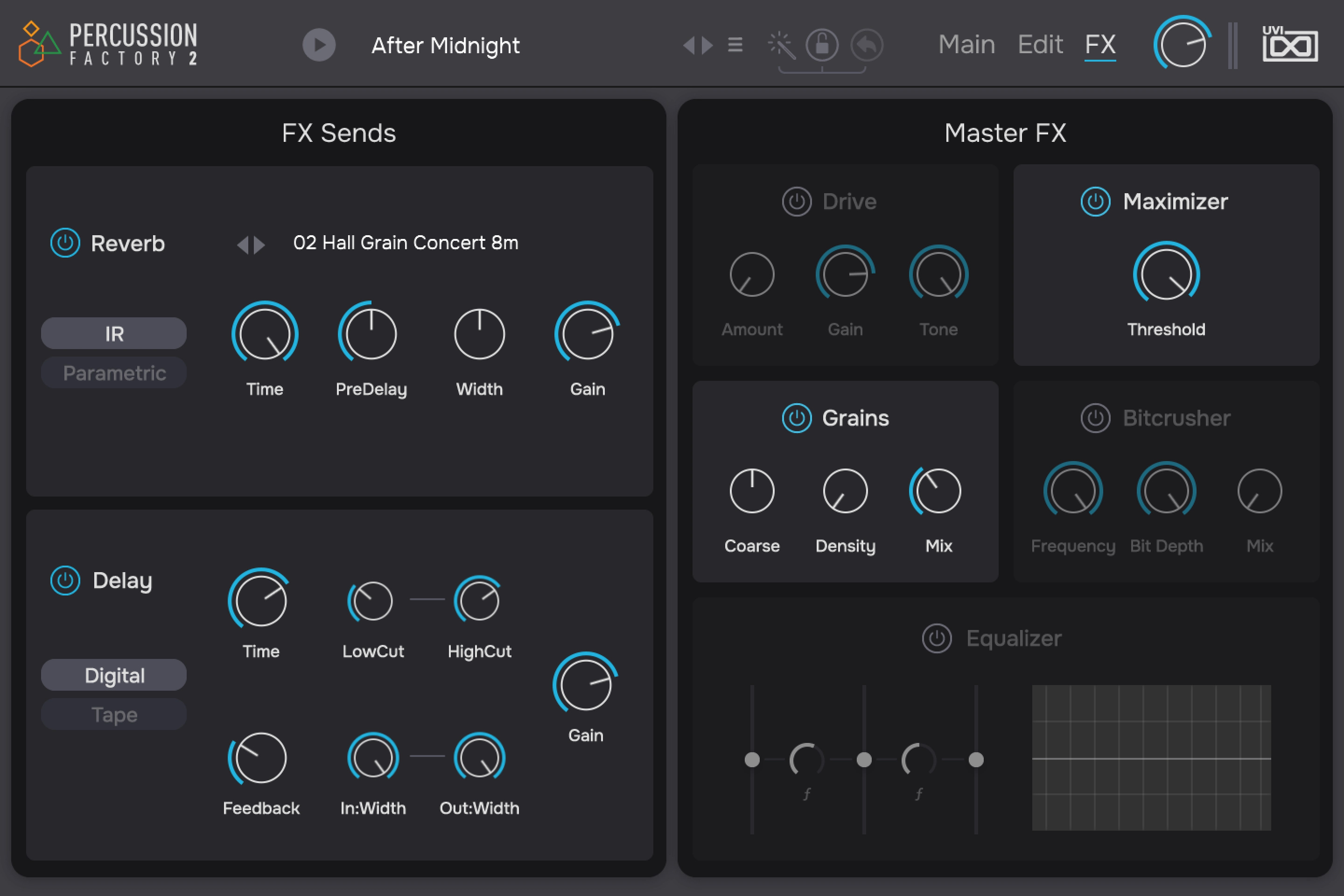Click the undo arrow icon
Image resolution: width=1344 pixels, height=896 pixels.
(x=867, y=45)
